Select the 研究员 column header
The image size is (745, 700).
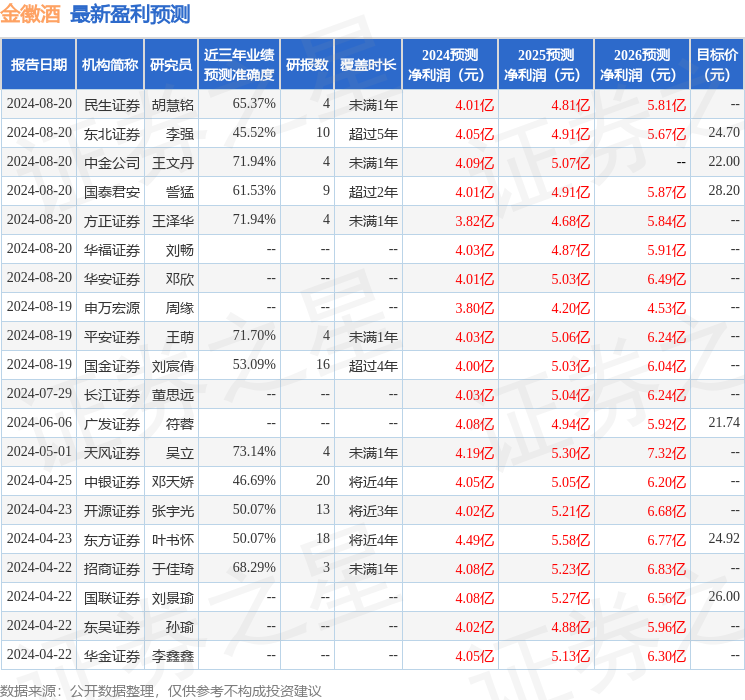point(171,65)
